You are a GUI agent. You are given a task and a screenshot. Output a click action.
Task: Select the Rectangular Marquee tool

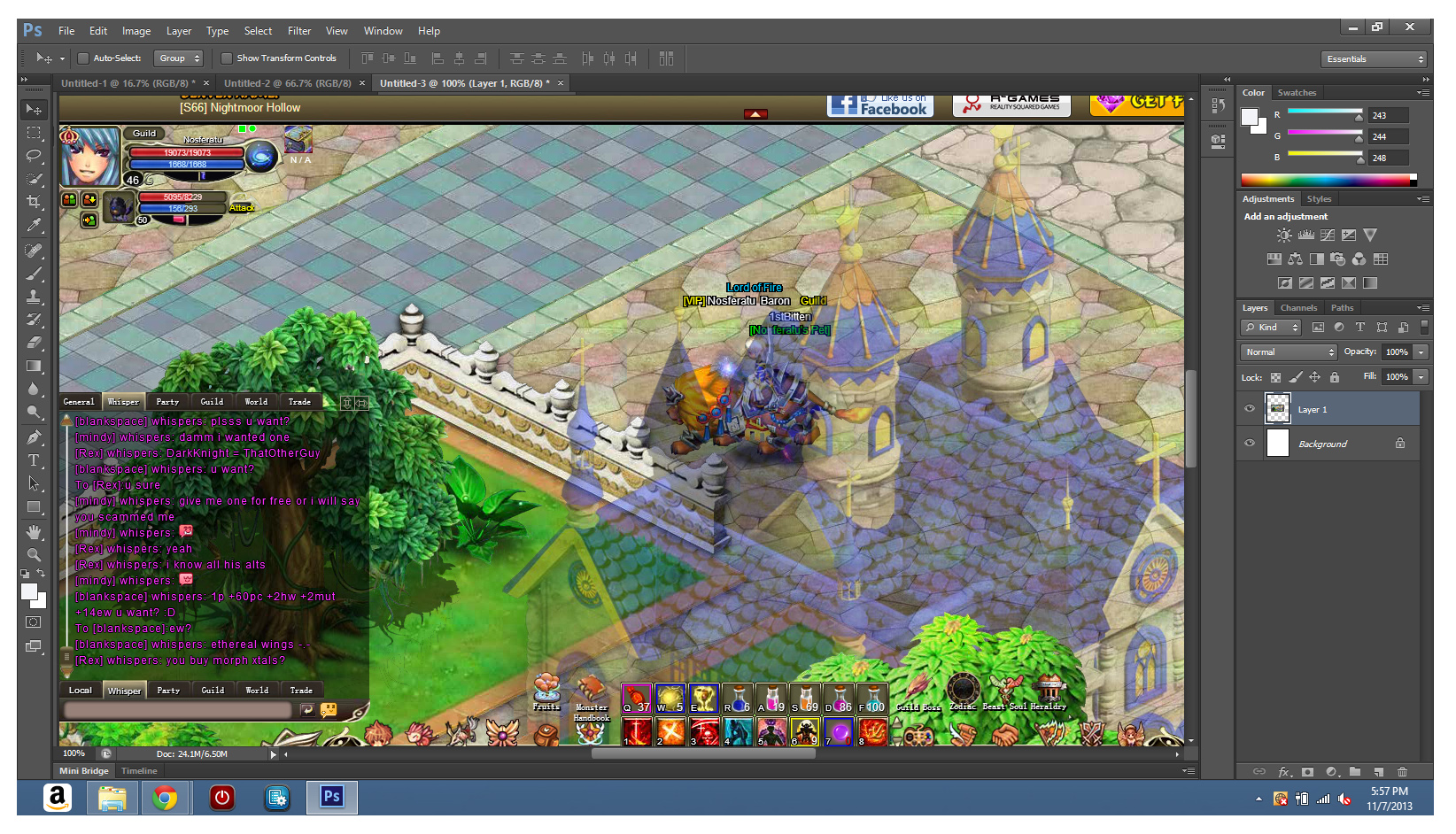(34, 133)
